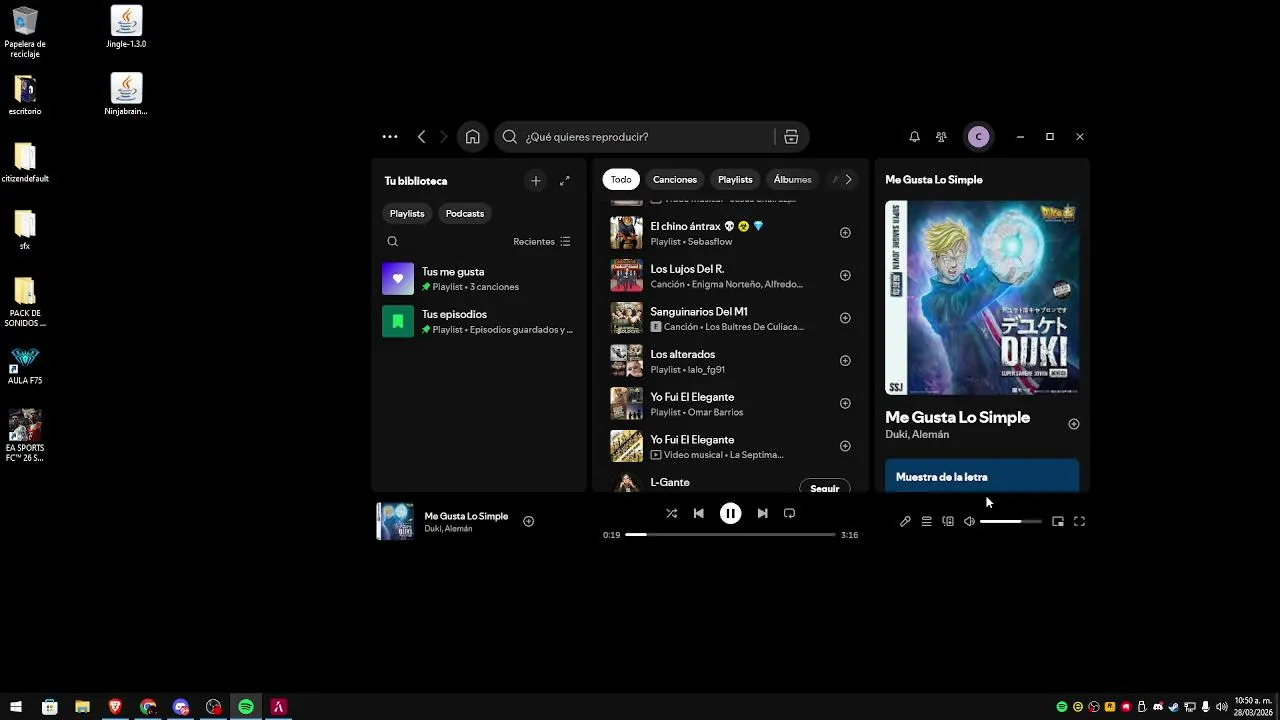1280x720 pixels.
Task: Open the artist link Duki, Alemán in panel
Action: [917, 434]
